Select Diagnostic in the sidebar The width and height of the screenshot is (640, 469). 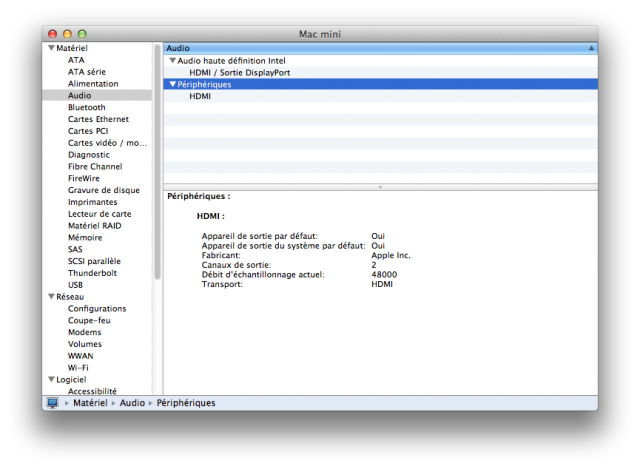click(89, 155)
